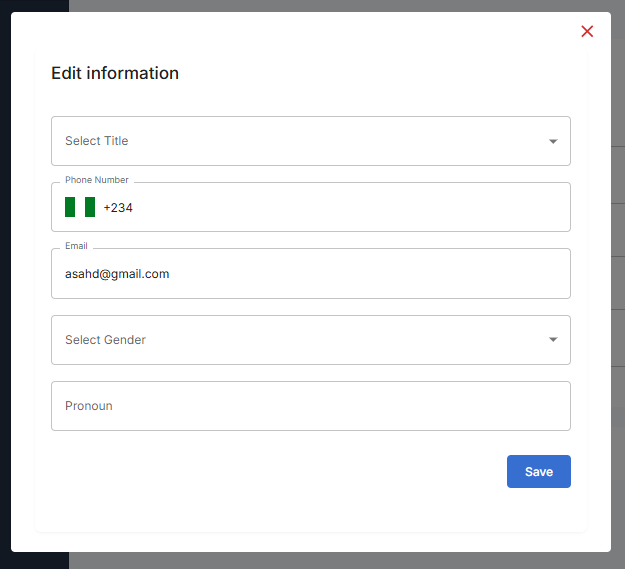Screen dimensions: 625x569
Task: Click the Select Title dropdown arrow
Action: [x=553, y=141]
